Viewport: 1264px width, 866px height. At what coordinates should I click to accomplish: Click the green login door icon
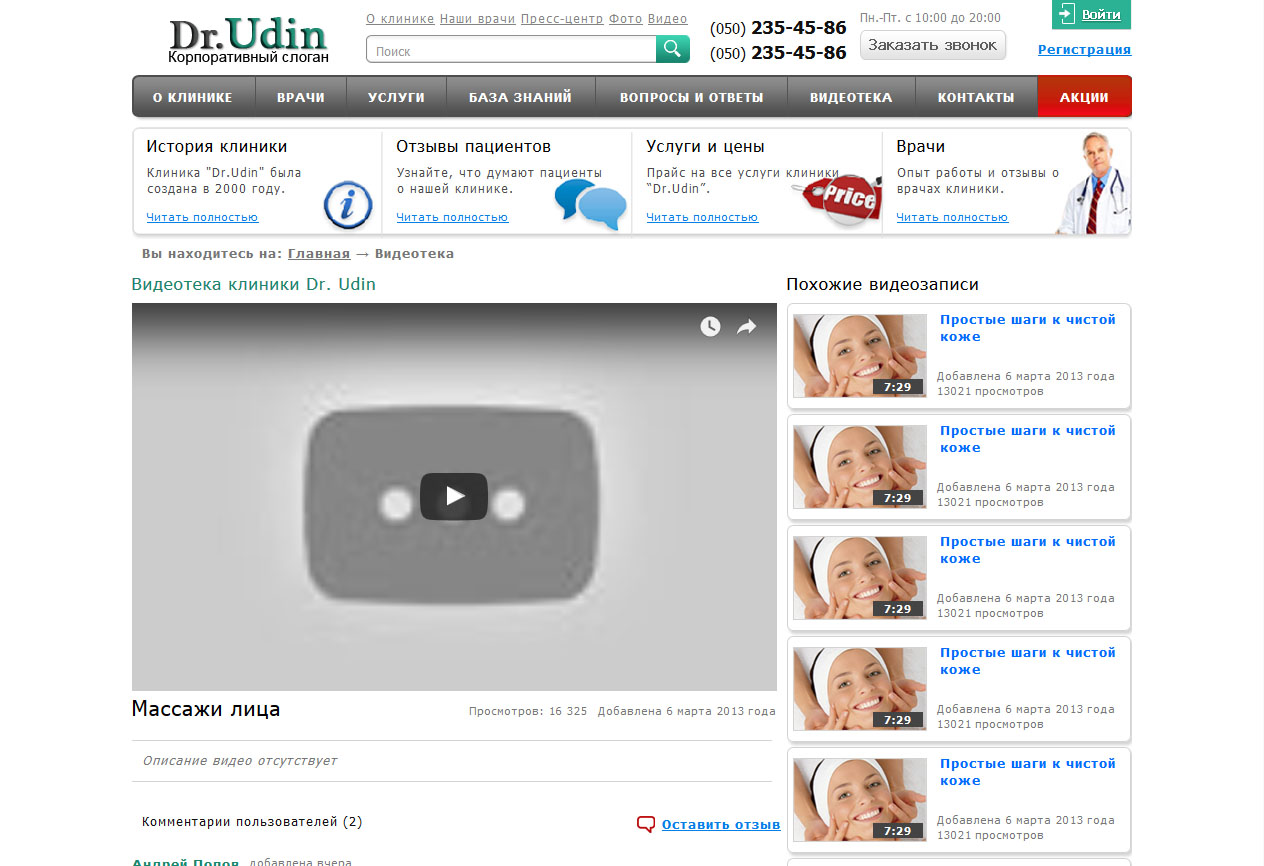point(1066,14)
